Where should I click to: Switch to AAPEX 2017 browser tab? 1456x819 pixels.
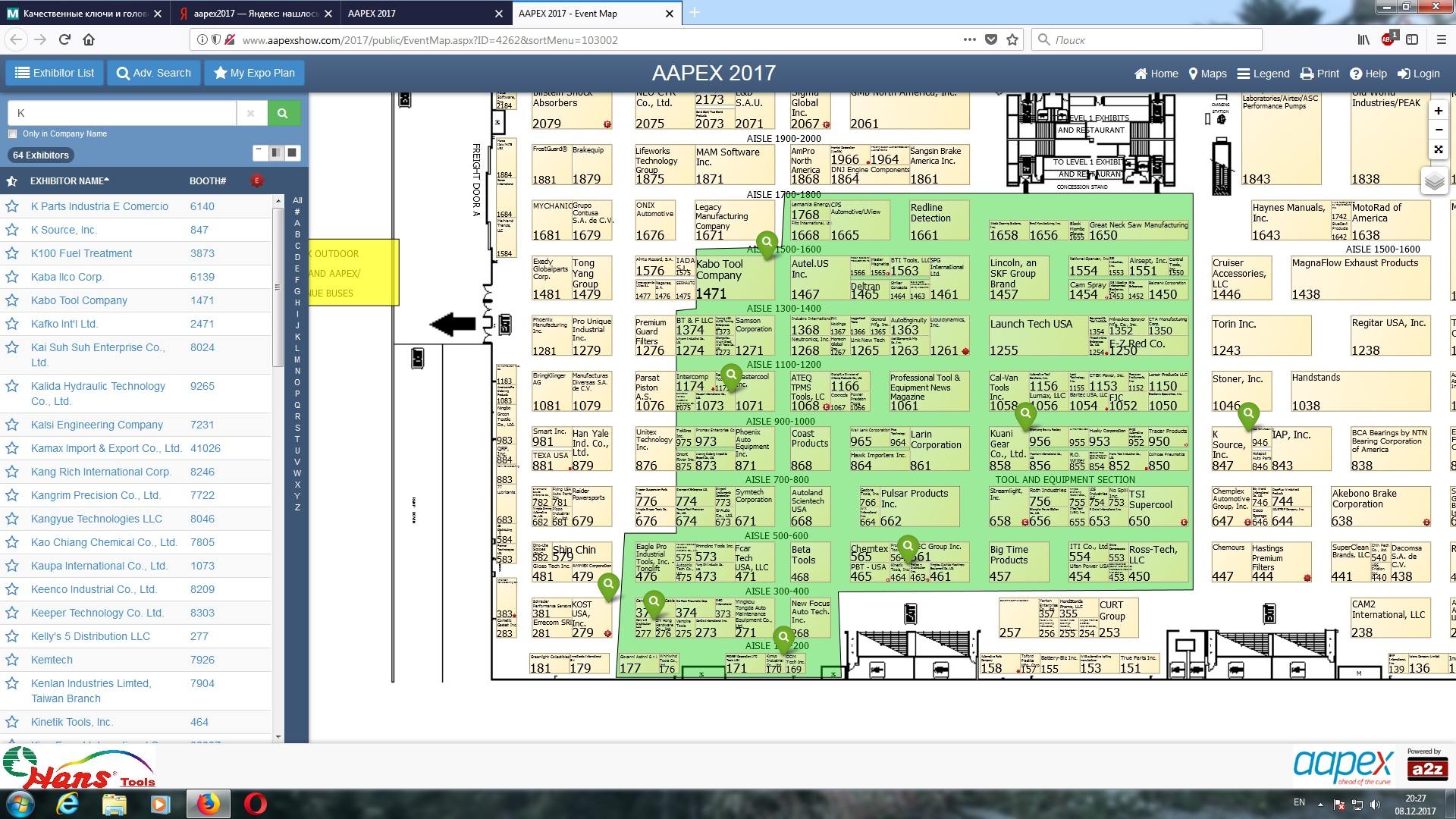click(x=425, y=13)
